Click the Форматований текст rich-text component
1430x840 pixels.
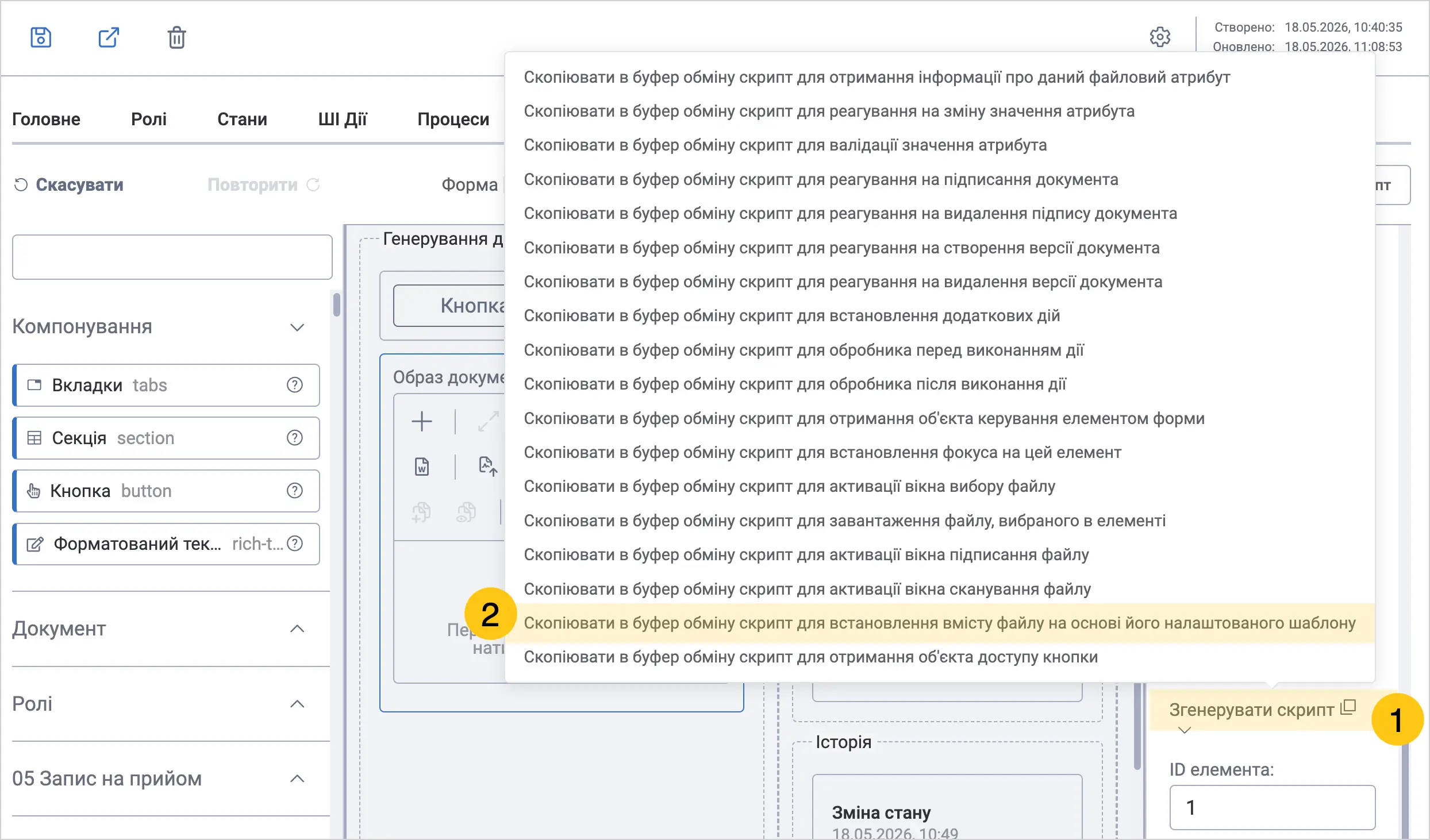tap(167, 544)
